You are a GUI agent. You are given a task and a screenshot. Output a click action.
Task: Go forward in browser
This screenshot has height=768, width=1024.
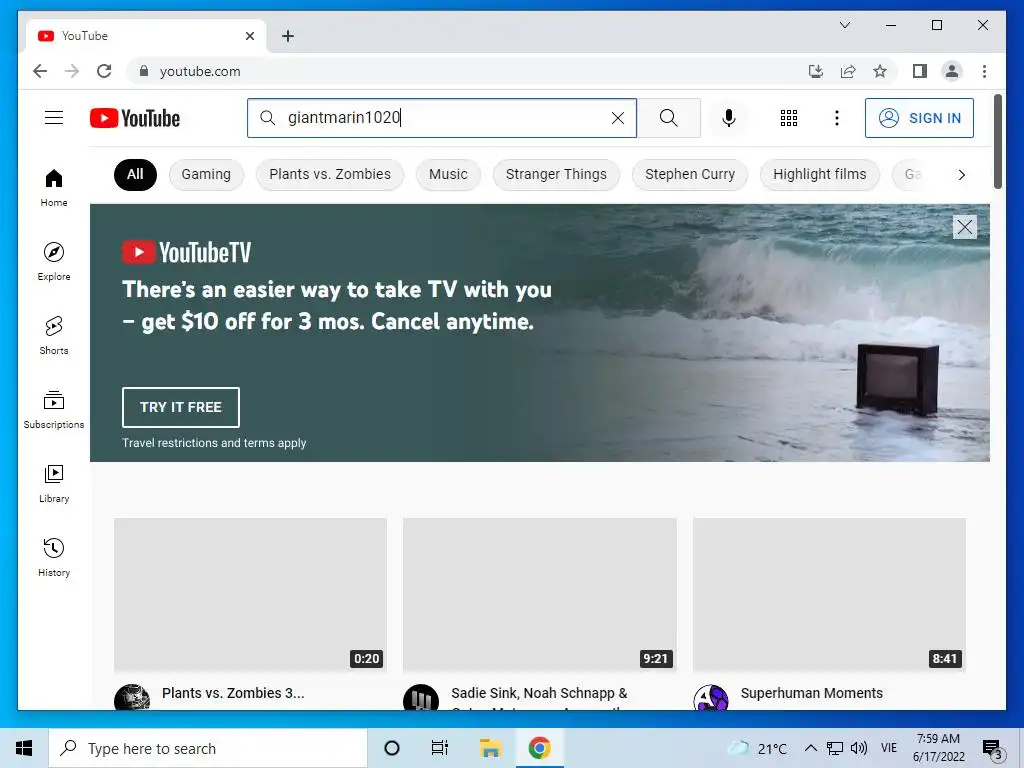(72, 71)
